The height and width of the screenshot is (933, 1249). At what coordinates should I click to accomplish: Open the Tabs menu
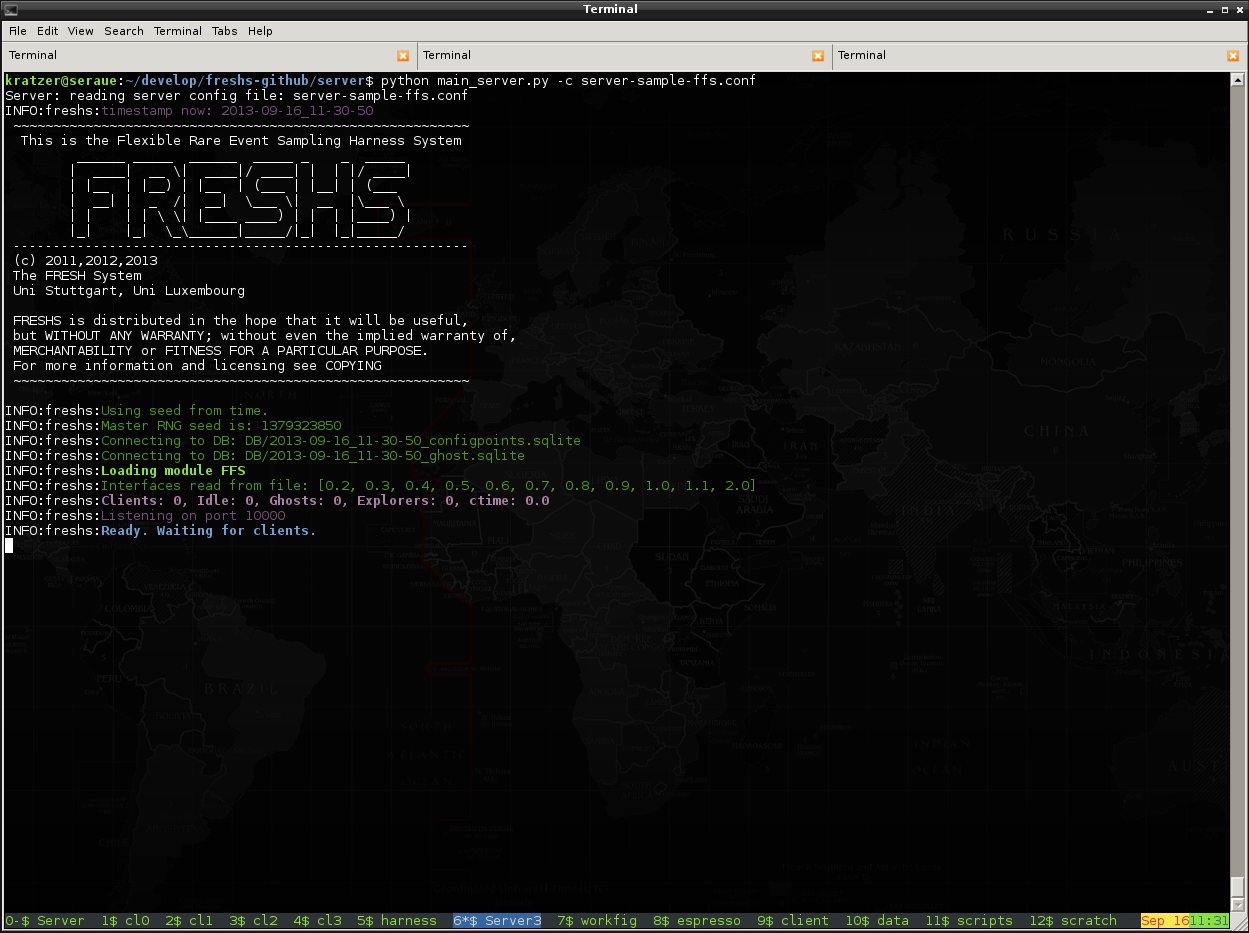[225, 31]
